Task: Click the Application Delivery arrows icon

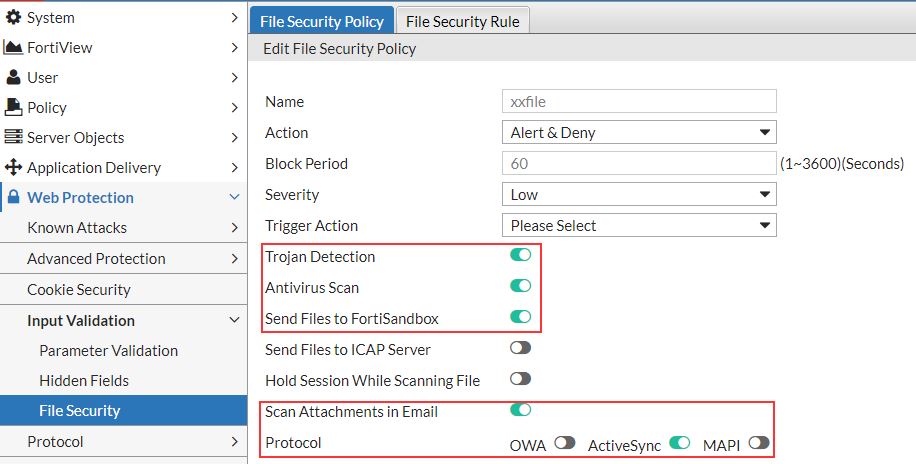Action: pos(13,167)
